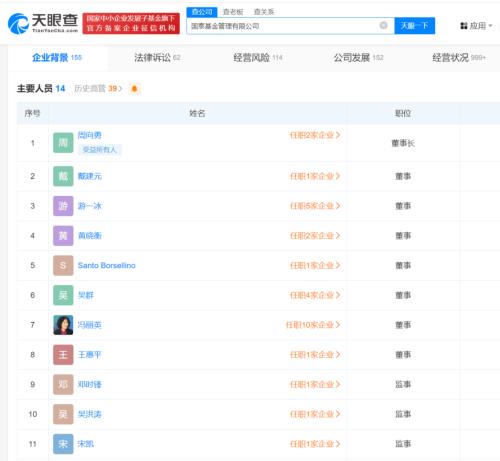500x461 pixels.
Task: Click the 职位 column header
Action: pyautogui.click(x=403, y=113)
